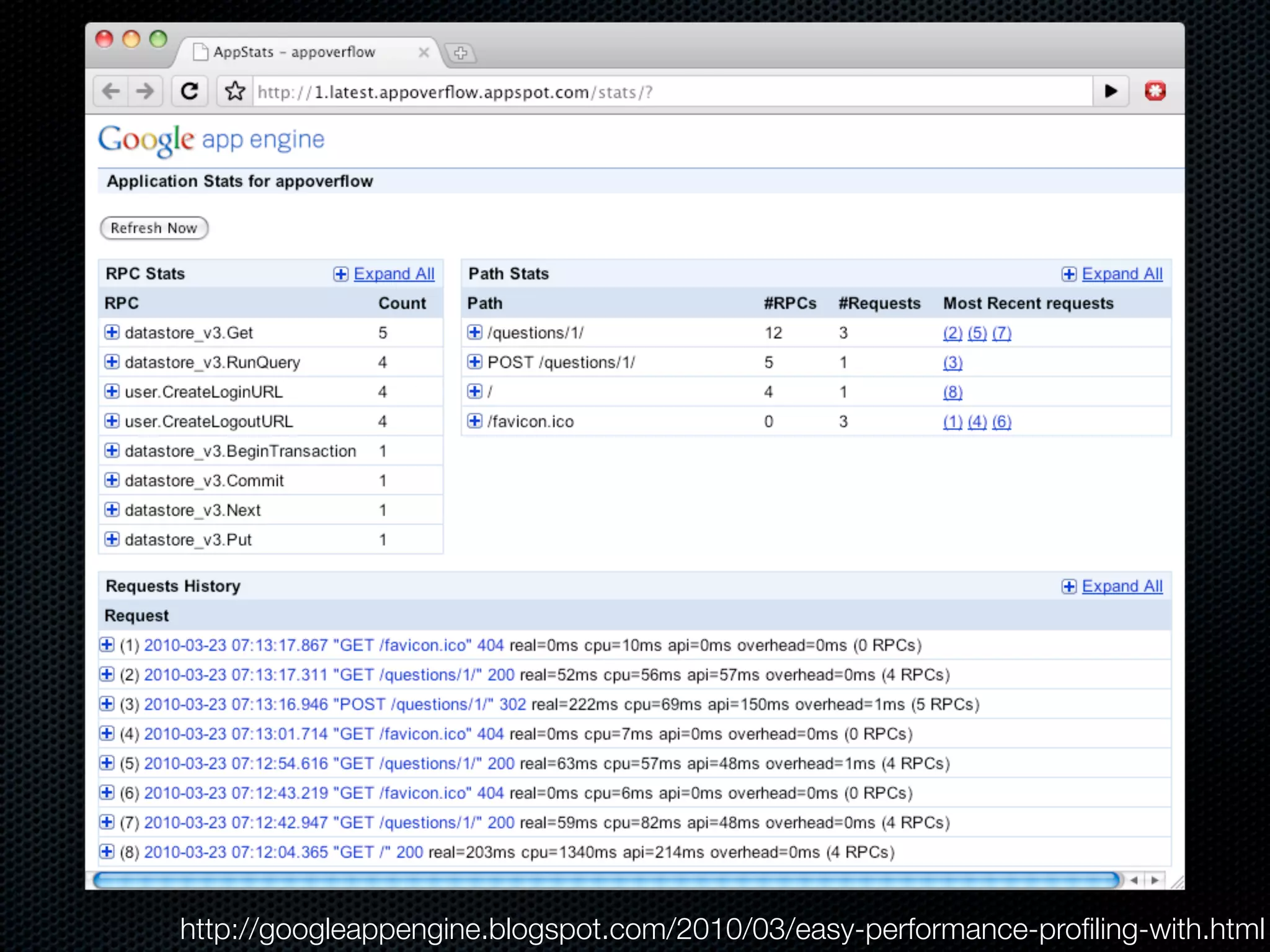Open recent request link (7)

(x=1001, y=333)
